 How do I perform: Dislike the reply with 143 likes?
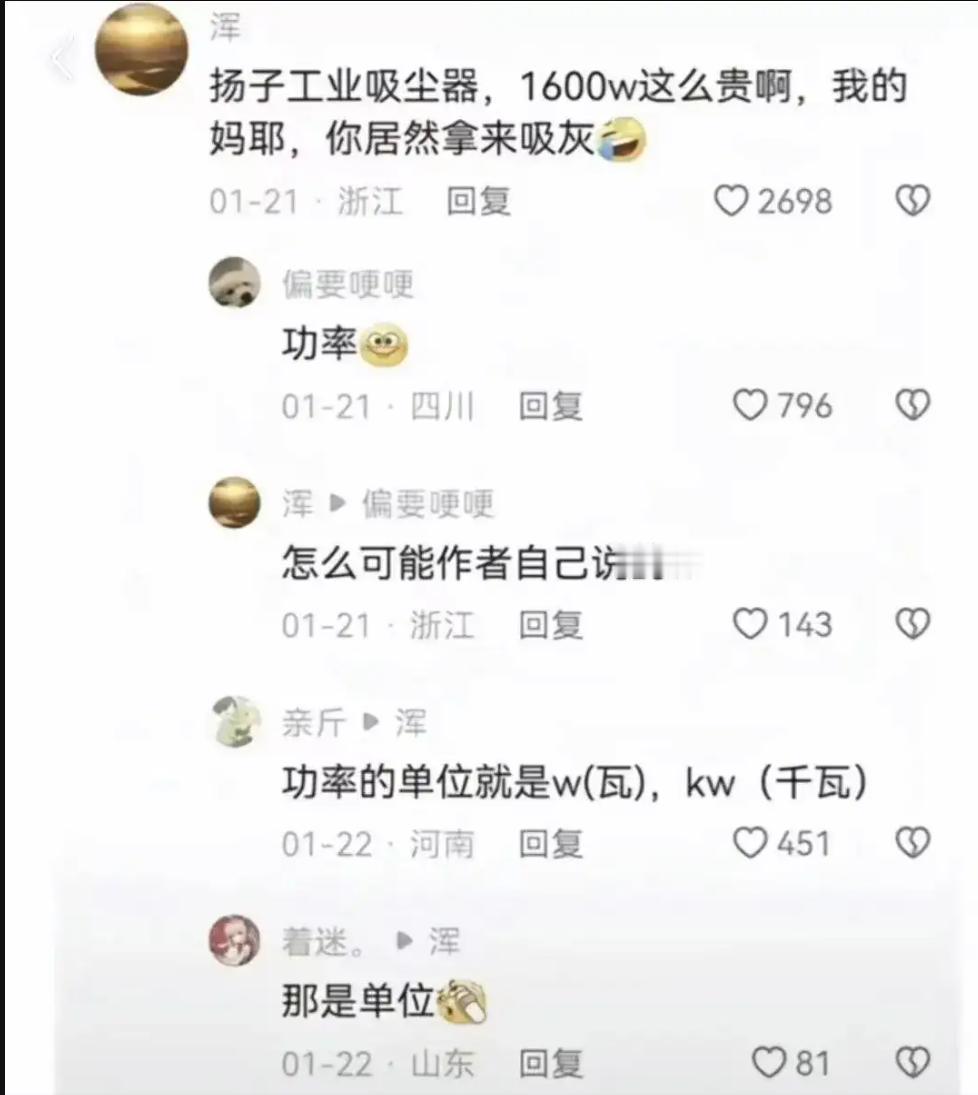pyautogui.click(x=913, y=624)
